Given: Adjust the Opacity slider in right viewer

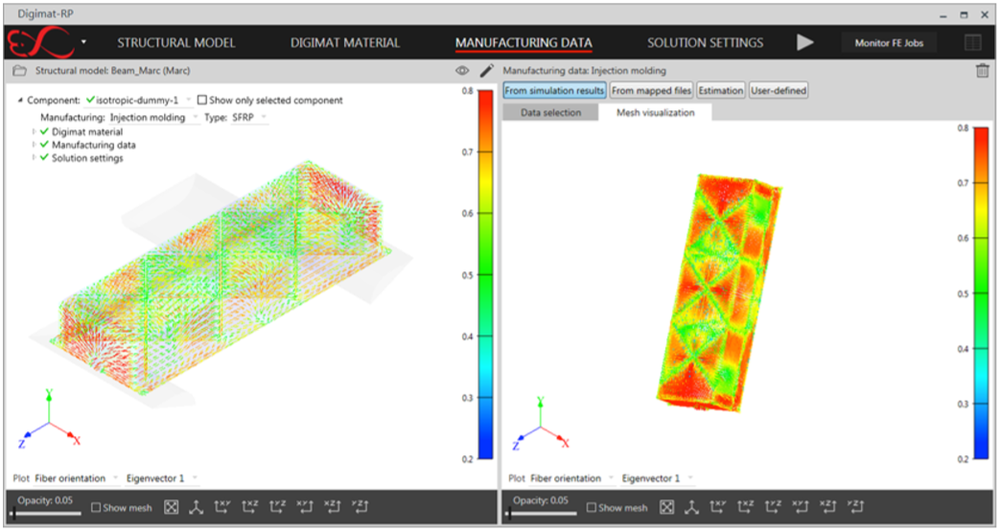Looking at the screenshot, I should tap(509, 514).
